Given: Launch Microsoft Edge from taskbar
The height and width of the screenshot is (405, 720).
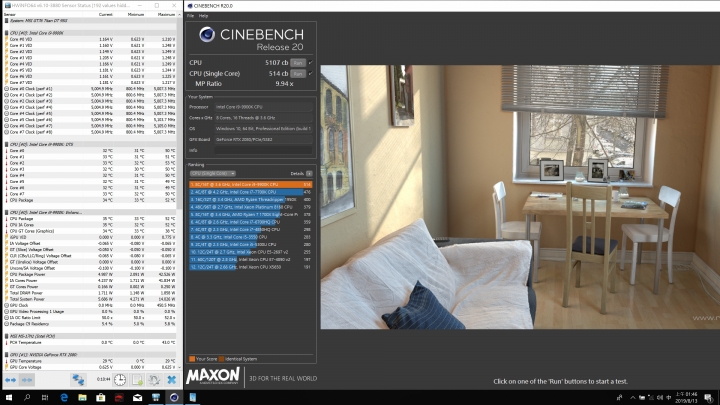Looking at the screenshot, I should point(64,397).
